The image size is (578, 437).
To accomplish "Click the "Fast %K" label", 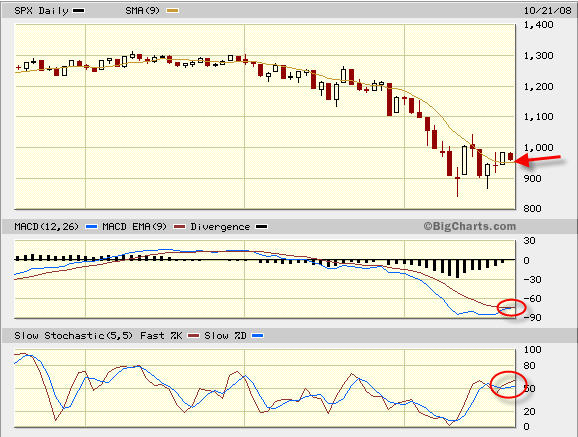I will coord(161,336).
